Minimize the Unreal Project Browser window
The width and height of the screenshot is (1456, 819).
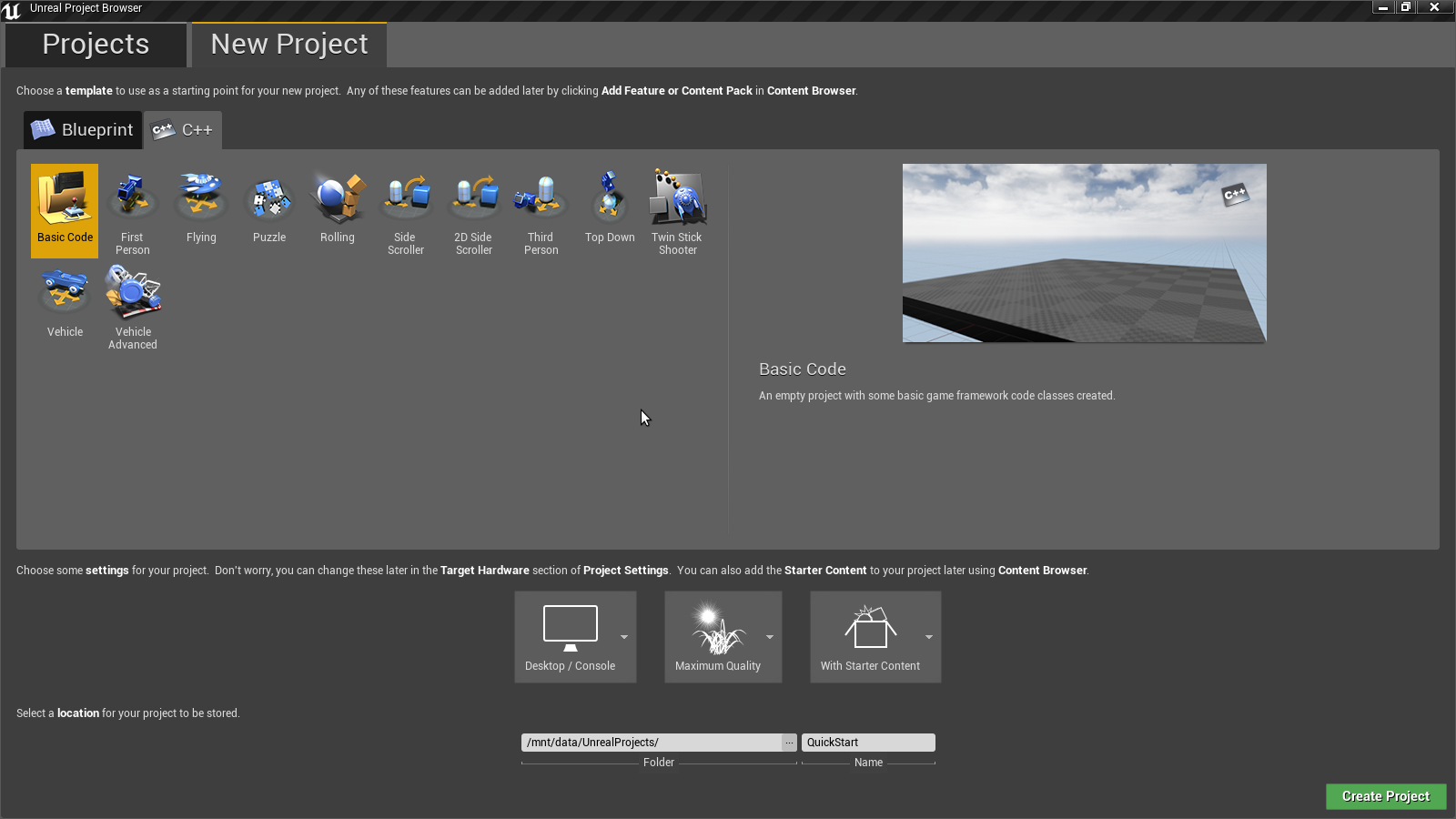[1383, 7]
